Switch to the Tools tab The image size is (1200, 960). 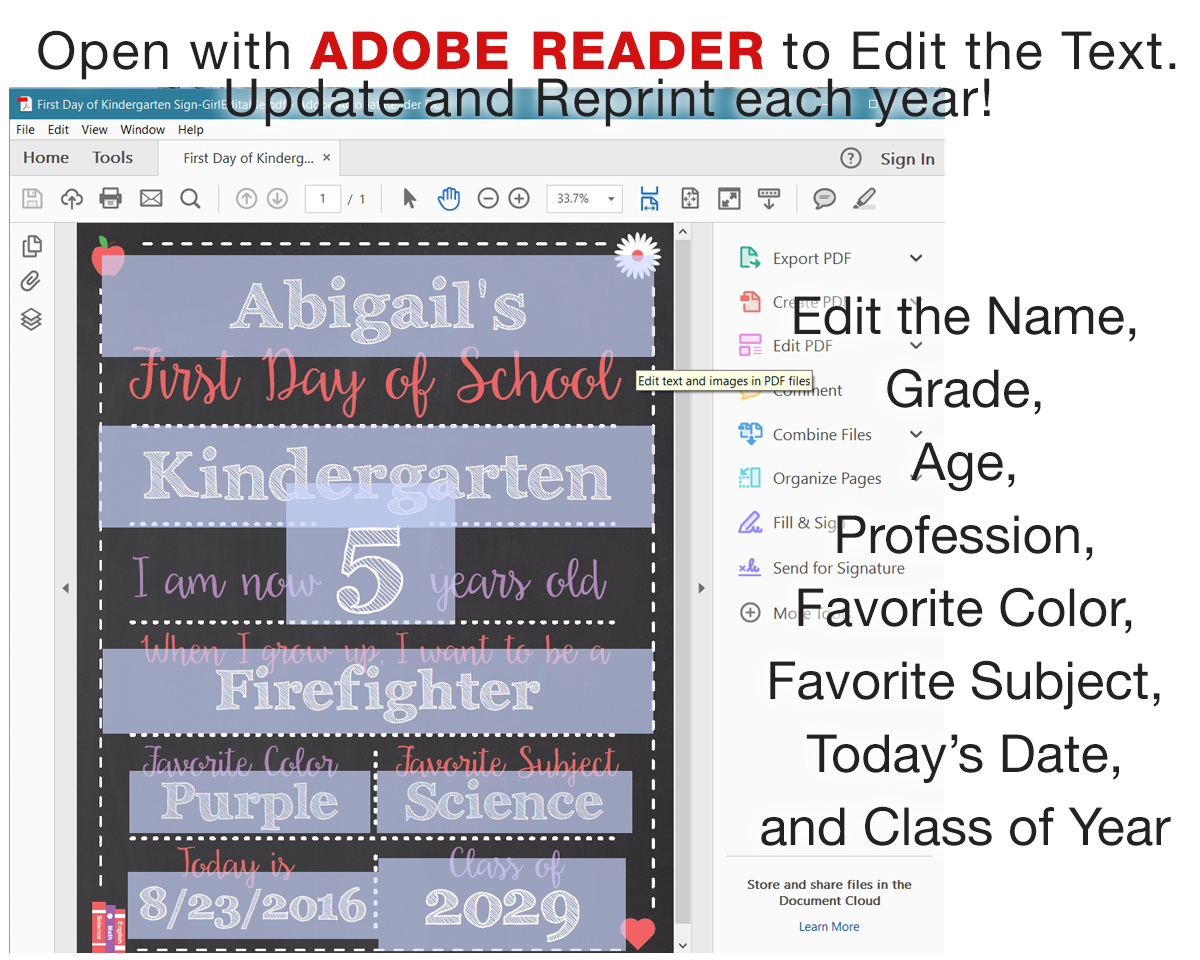tap(113, 158)
